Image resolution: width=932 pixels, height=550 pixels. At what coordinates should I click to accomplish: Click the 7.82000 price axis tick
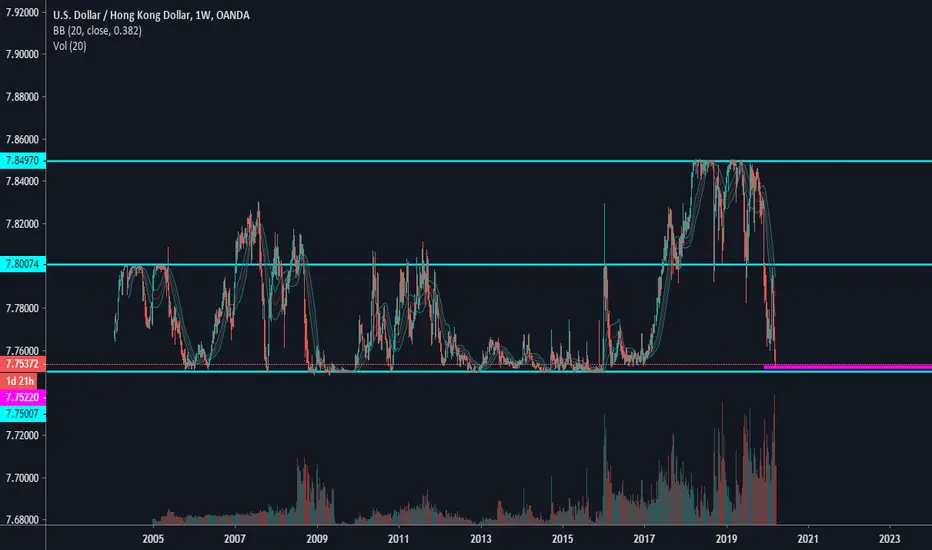click(23, 224)
